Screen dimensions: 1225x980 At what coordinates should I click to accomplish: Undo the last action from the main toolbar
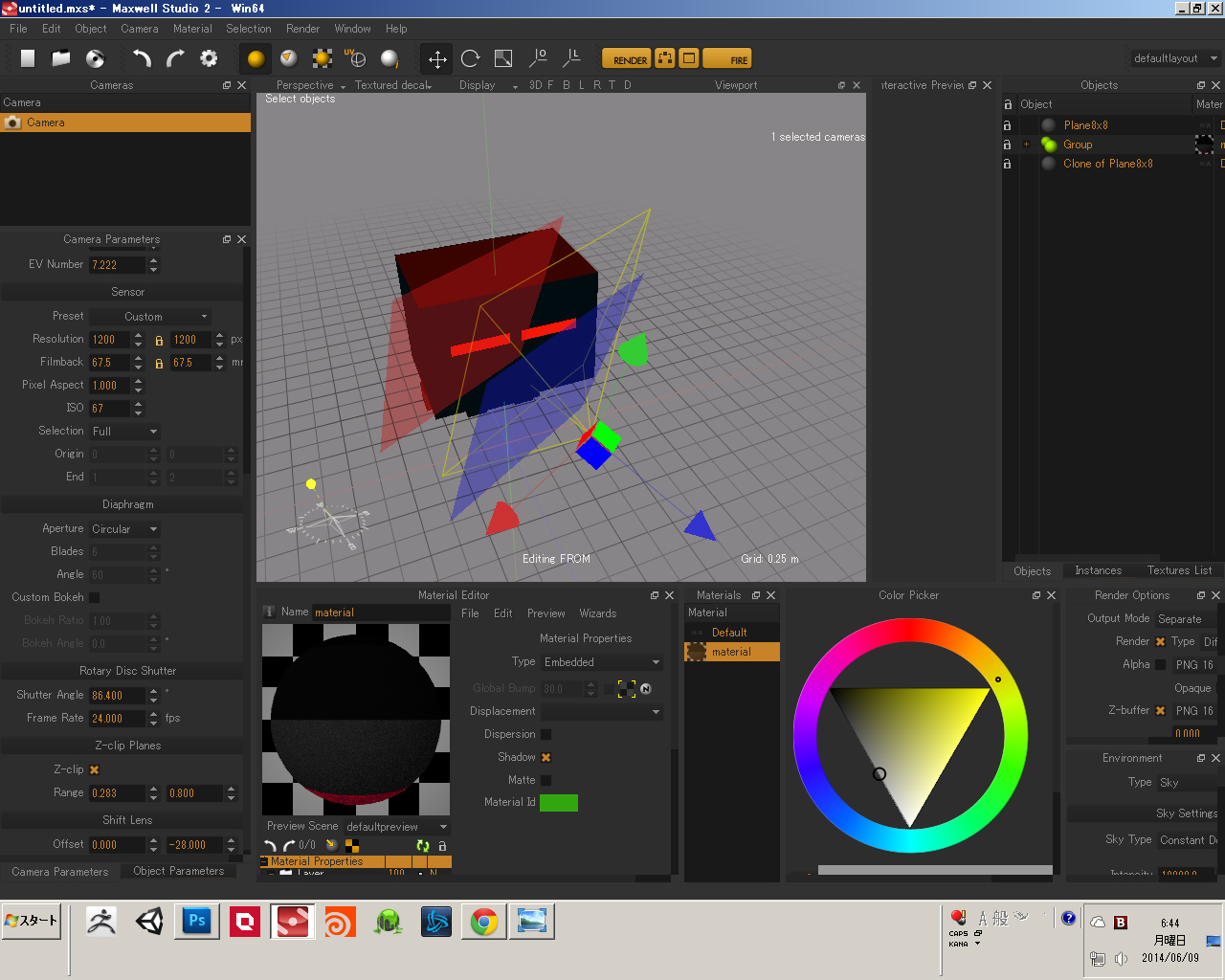click(142, 58)
